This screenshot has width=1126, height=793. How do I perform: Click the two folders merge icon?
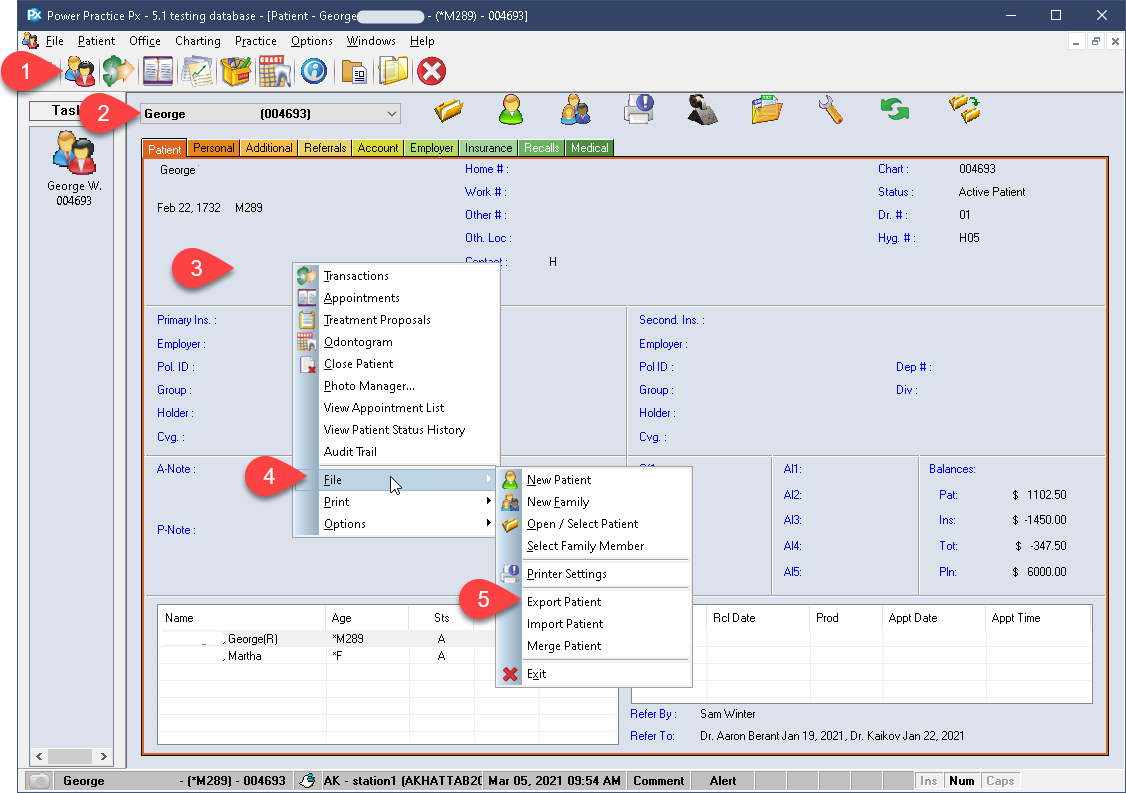click(x=964, y=110)
